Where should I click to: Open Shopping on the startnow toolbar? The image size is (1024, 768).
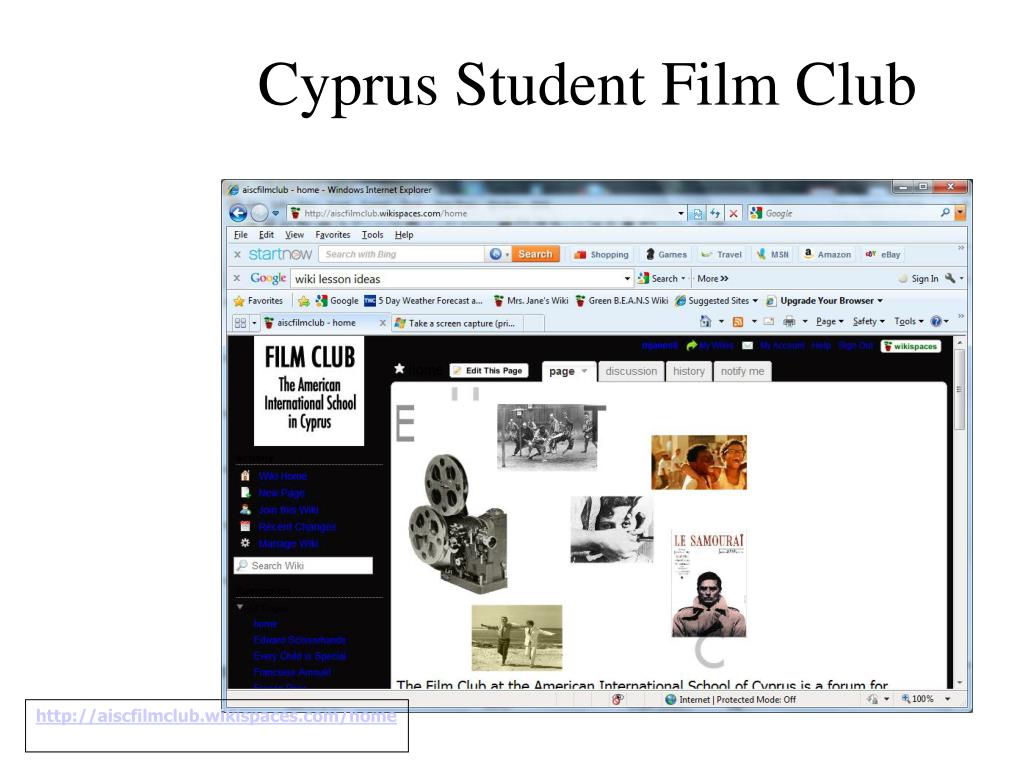[x=601, y=255]
